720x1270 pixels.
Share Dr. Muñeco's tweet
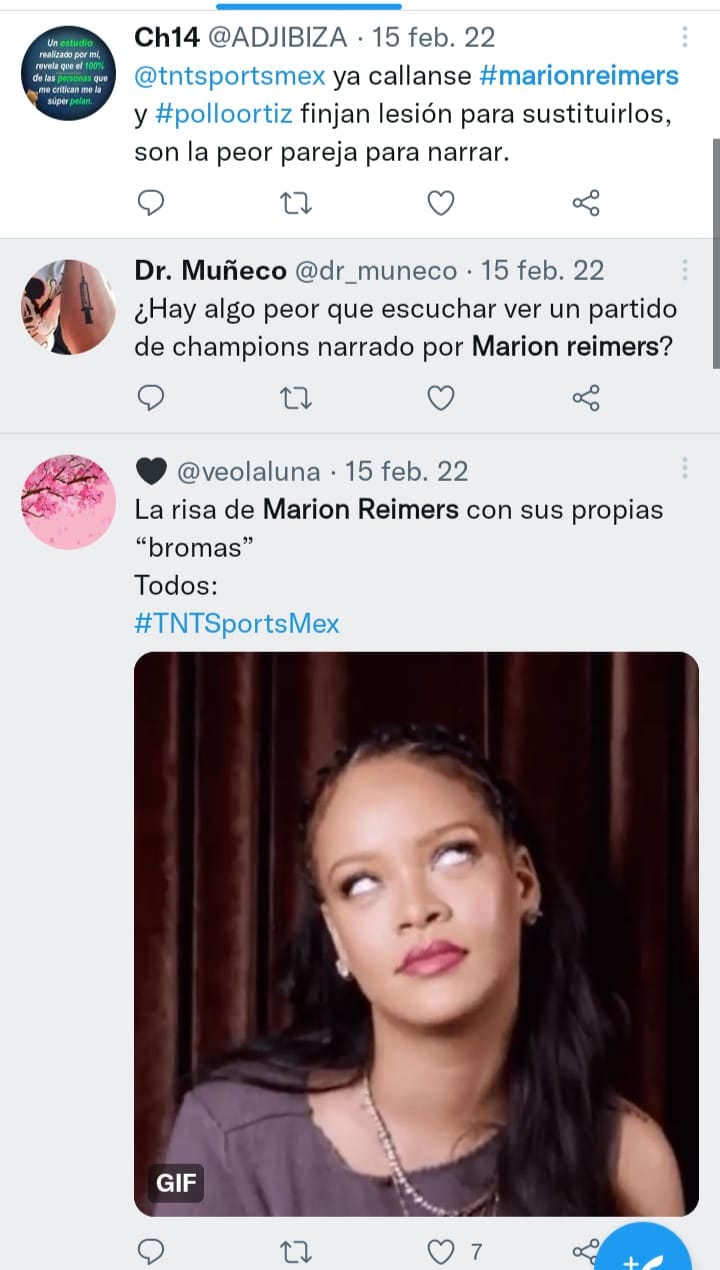(585, 398)
